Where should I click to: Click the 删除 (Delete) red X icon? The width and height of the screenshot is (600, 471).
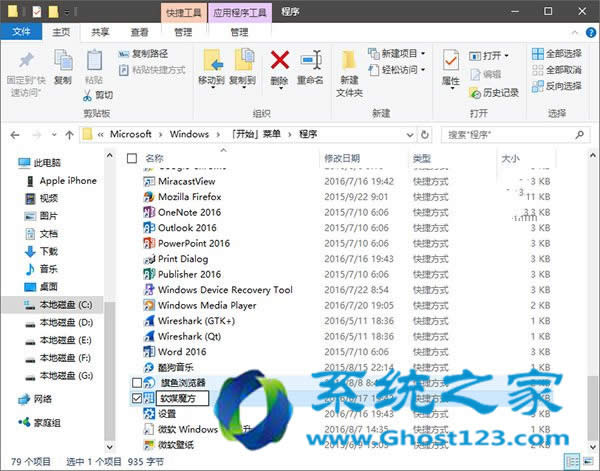pyautogui.click(x=279, y=60)
